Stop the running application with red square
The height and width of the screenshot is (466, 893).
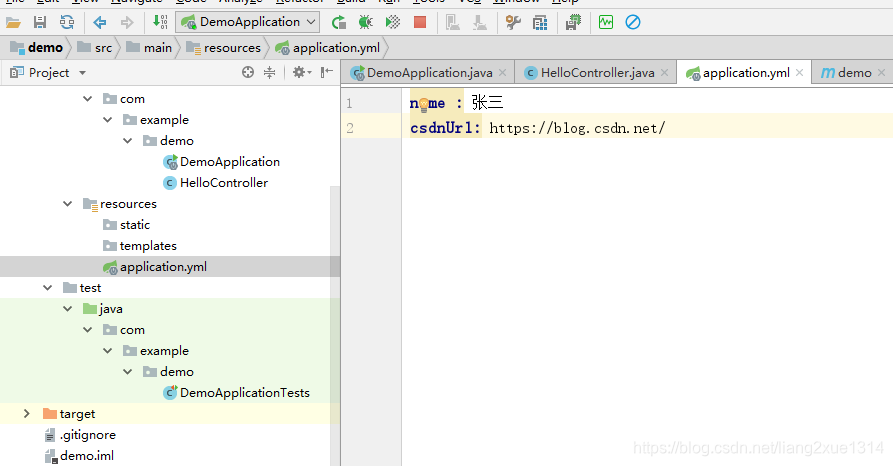tap(420, 23)
